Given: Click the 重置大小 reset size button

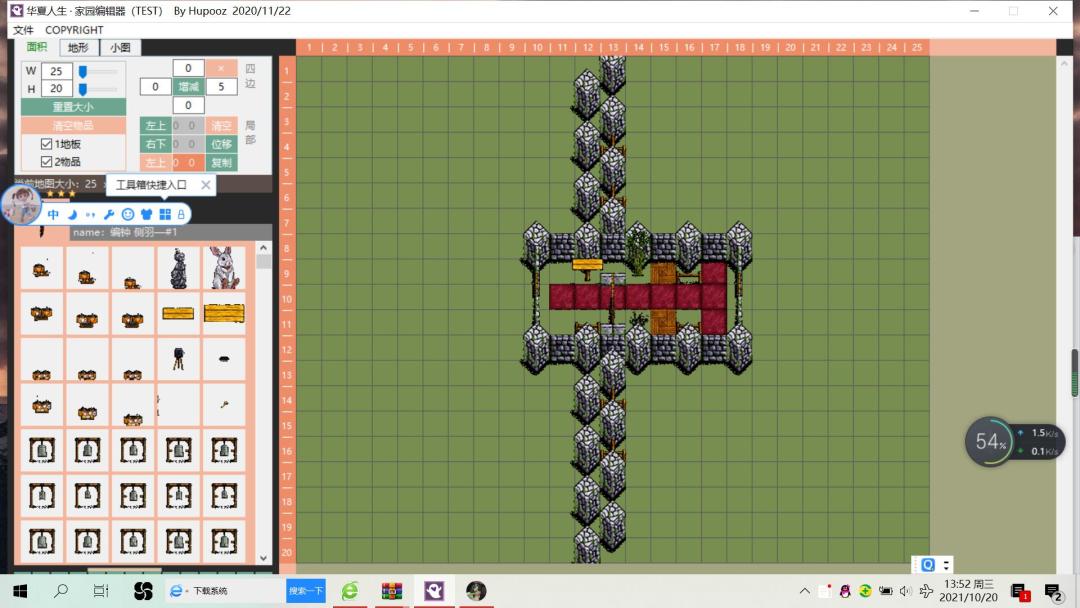Looking at the screenshot, I should (73, 107).
